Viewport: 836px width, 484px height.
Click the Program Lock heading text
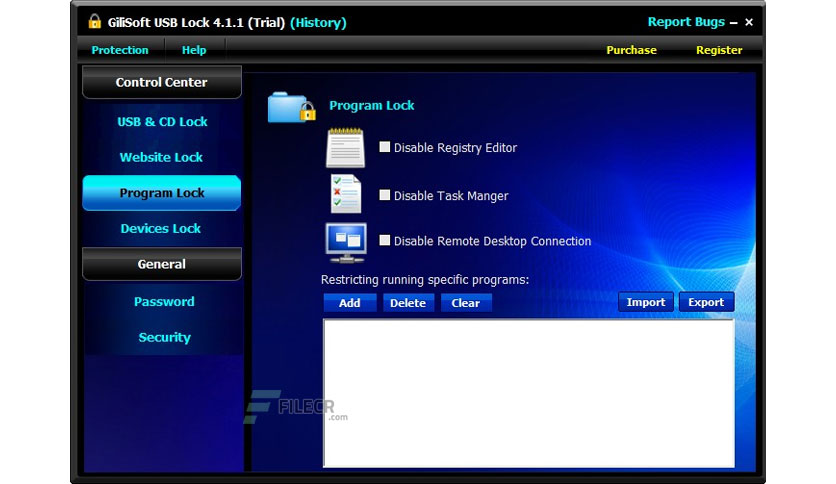pyautogui.click(x=372, y=106)
